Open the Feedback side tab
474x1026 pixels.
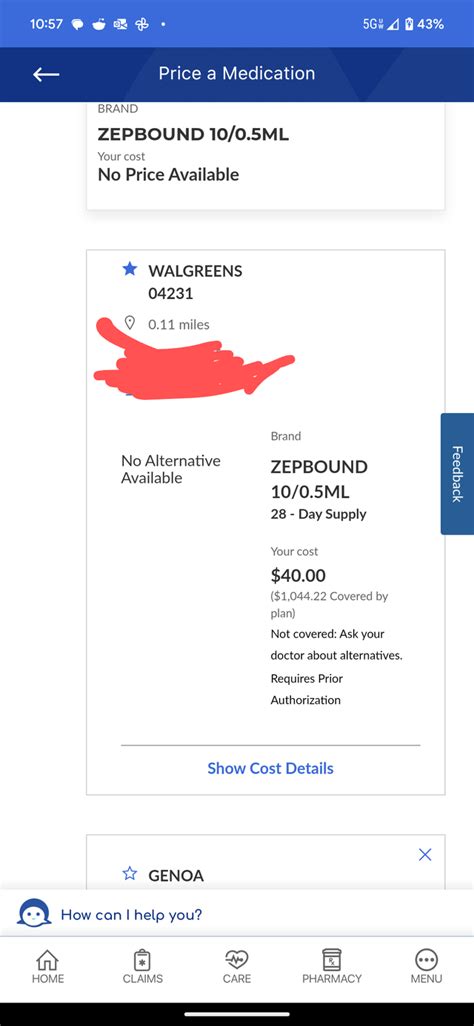[457, 474]
